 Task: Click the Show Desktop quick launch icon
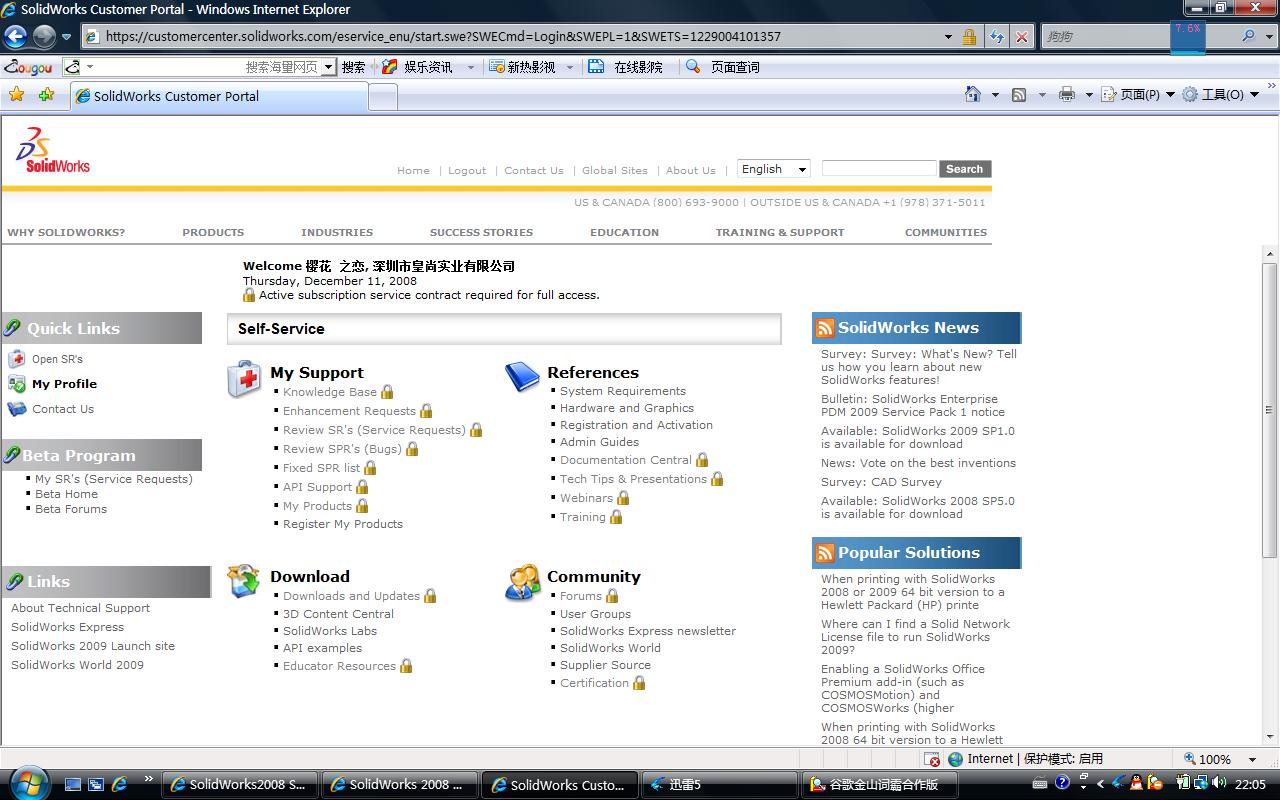pos(74,785)
